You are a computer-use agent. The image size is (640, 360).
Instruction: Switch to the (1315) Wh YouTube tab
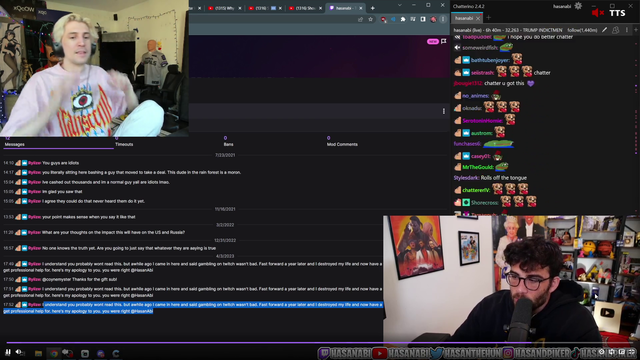[224, 8]
